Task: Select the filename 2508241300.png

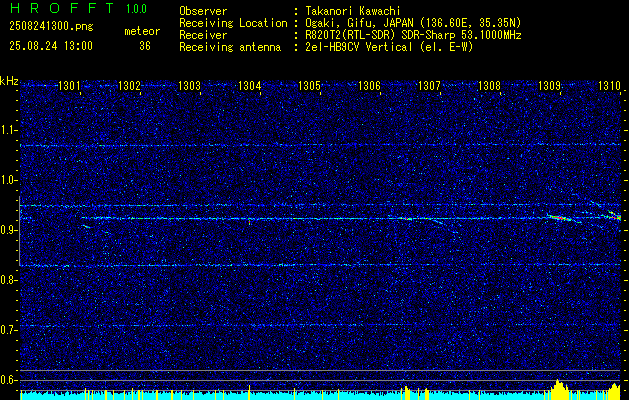Action: click(x=51, y=27)
